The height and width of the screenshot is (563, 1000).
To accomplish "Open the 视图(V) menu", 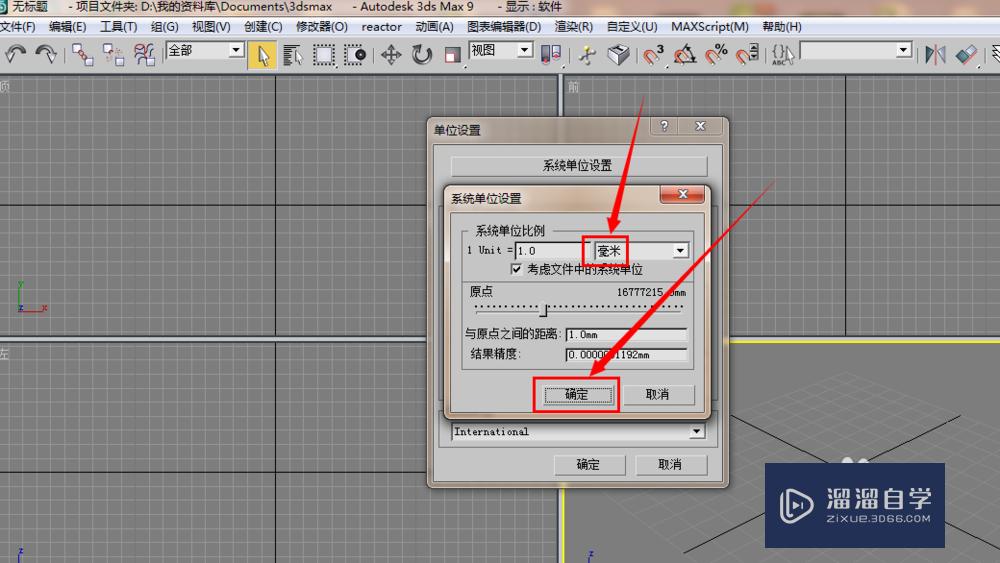I will [211, 27].
